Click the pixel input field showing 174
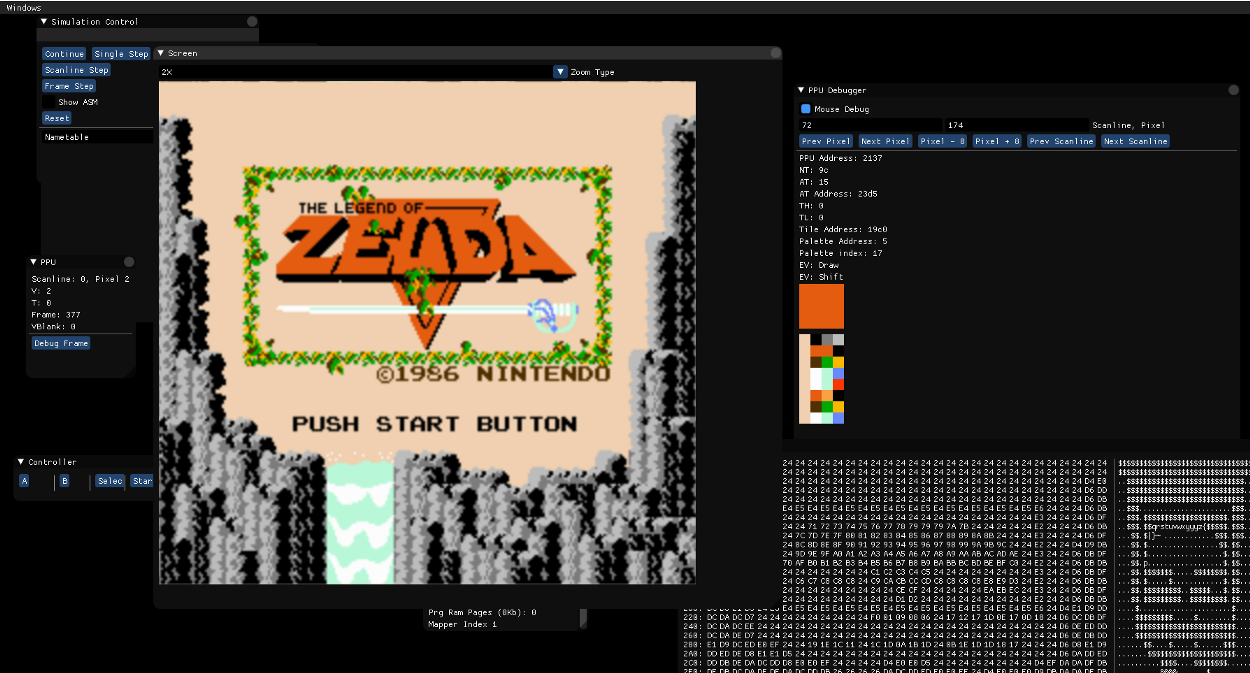Viewport: 1250px width, 673px height. click(1015, 125)
